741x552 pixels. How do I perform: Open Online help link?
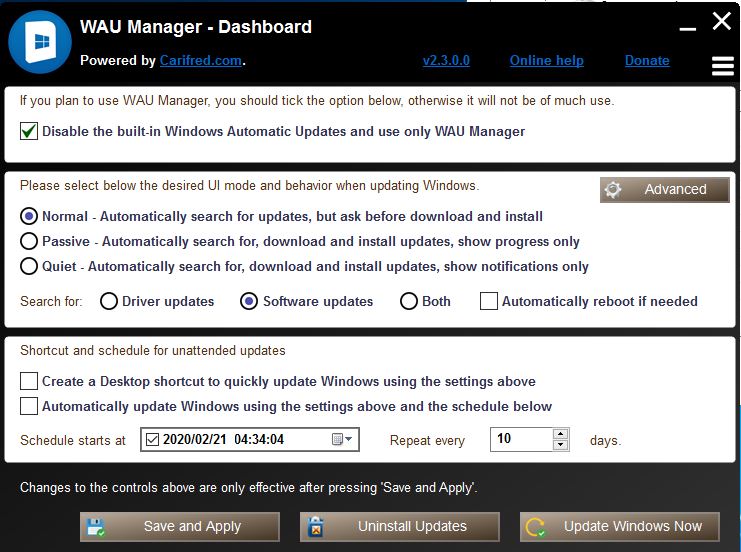point(546,61)
